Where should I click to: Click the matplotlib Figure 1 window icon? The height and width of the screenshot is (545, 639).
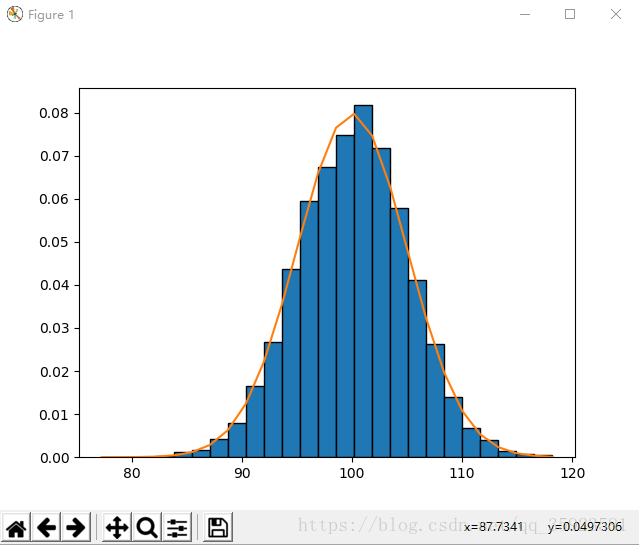[15, 15]
